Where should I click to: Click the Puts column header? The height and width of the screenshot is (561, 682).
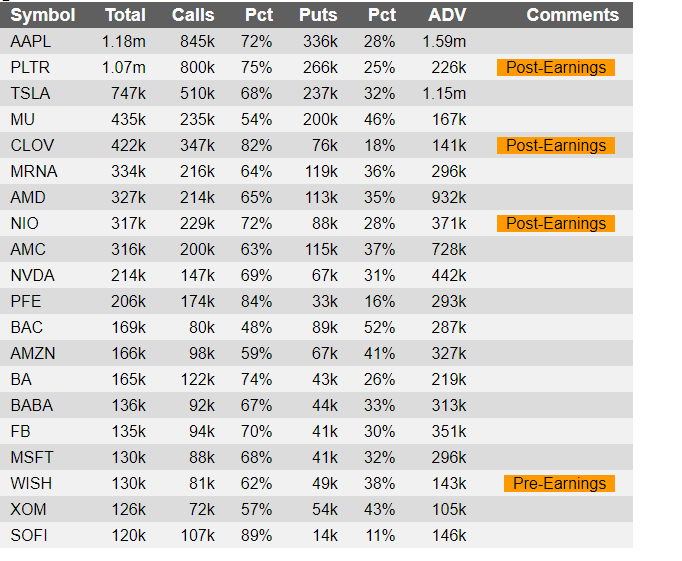tap(318, 15)
